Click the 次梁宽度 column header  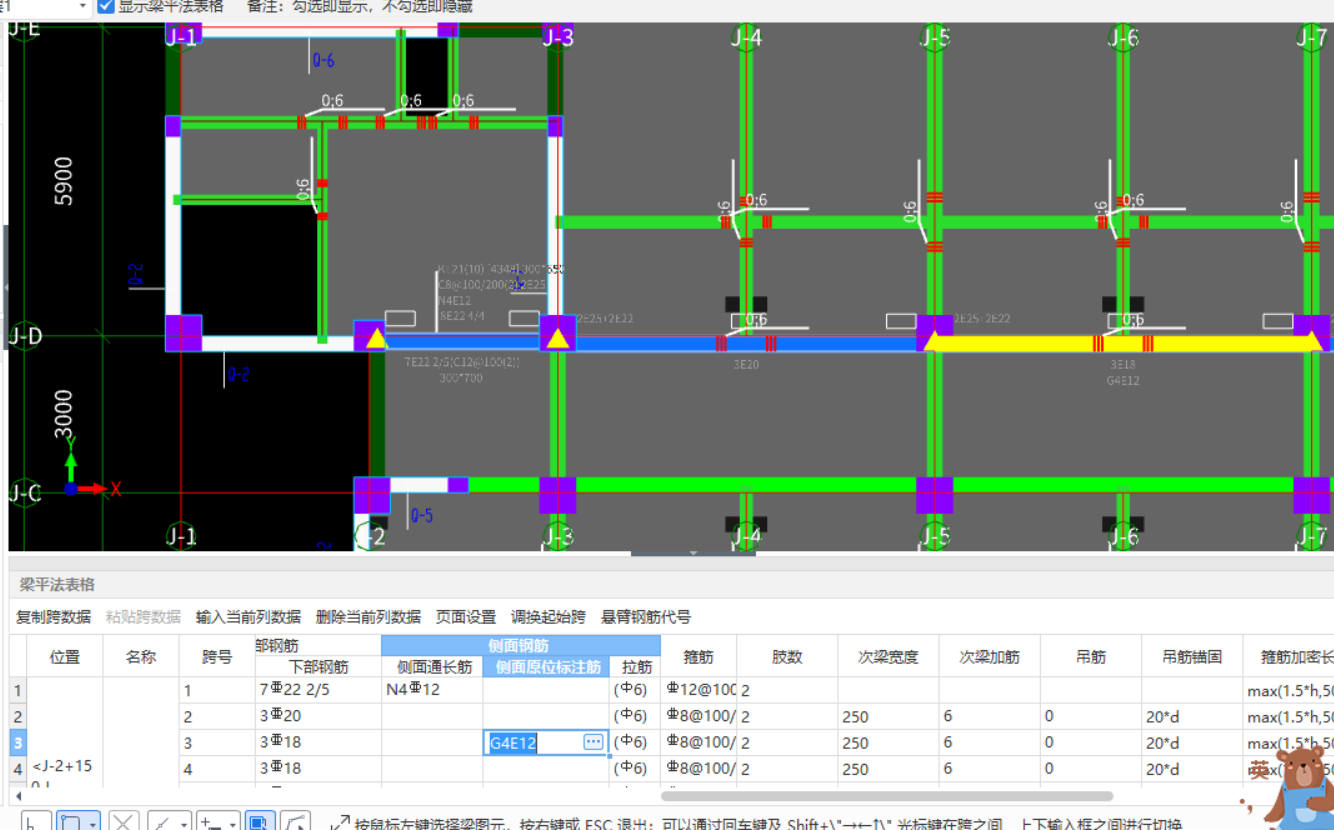click(888, 656)
